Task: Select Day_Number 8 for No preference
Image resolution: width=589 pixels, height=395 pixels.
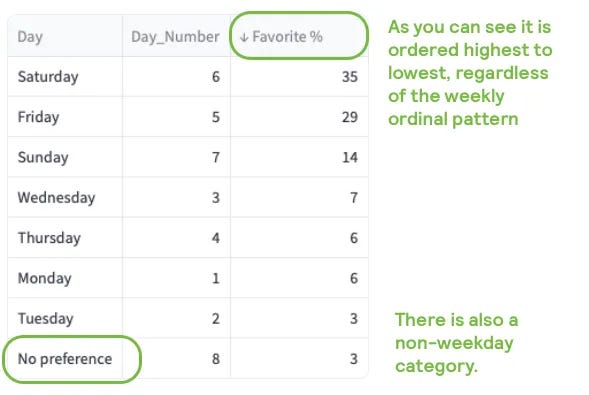Action: coord(216,359)
